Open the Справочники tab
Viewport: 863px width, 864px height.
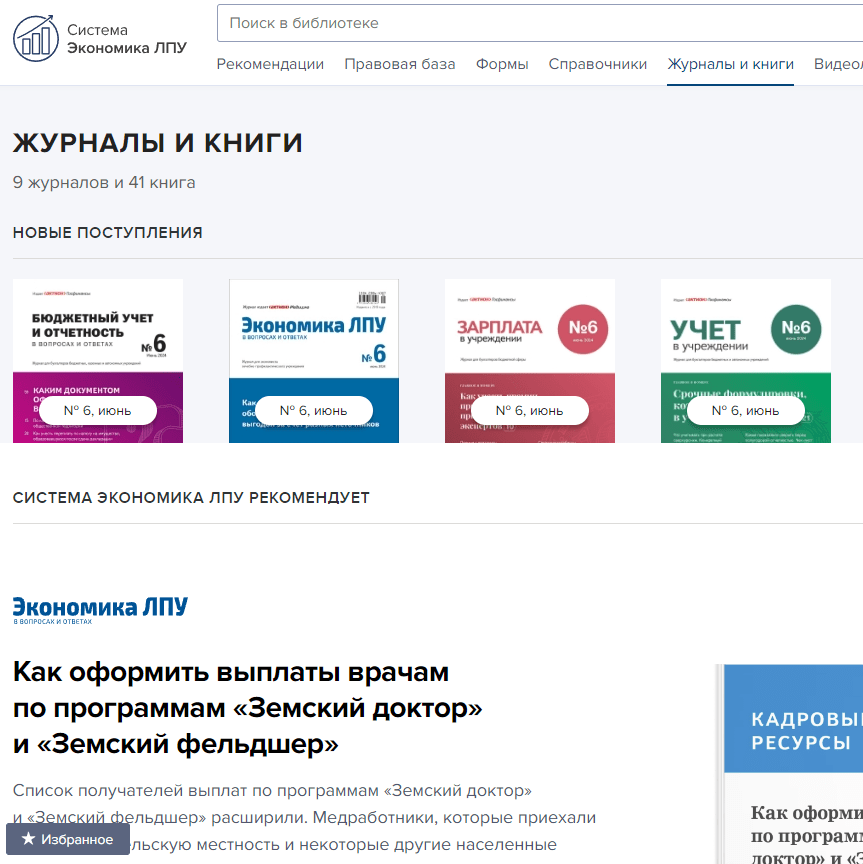tap(597, 64)
